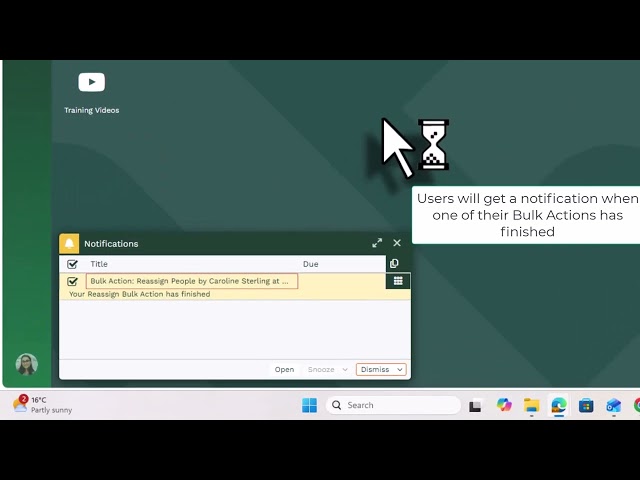Open the Training Videos play icon

(91, 82)
